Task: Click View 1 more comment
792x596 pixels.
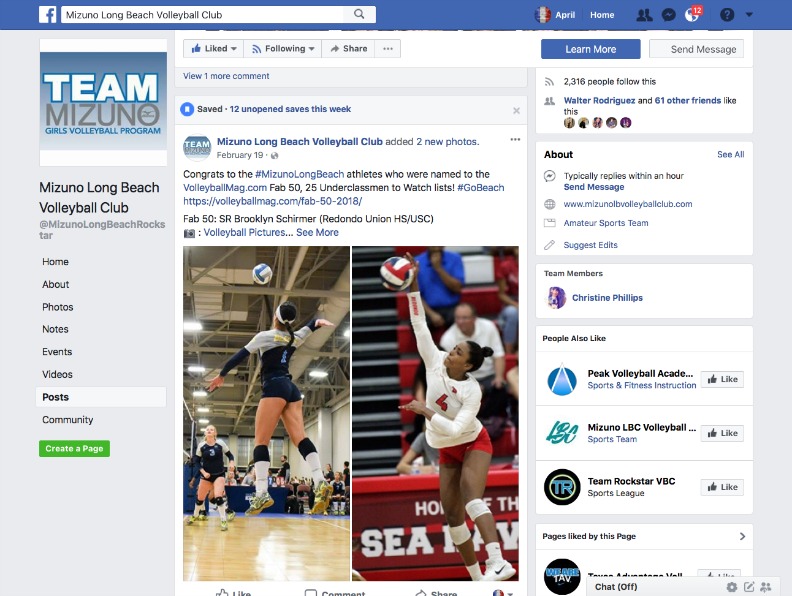Action: (226, 76)
